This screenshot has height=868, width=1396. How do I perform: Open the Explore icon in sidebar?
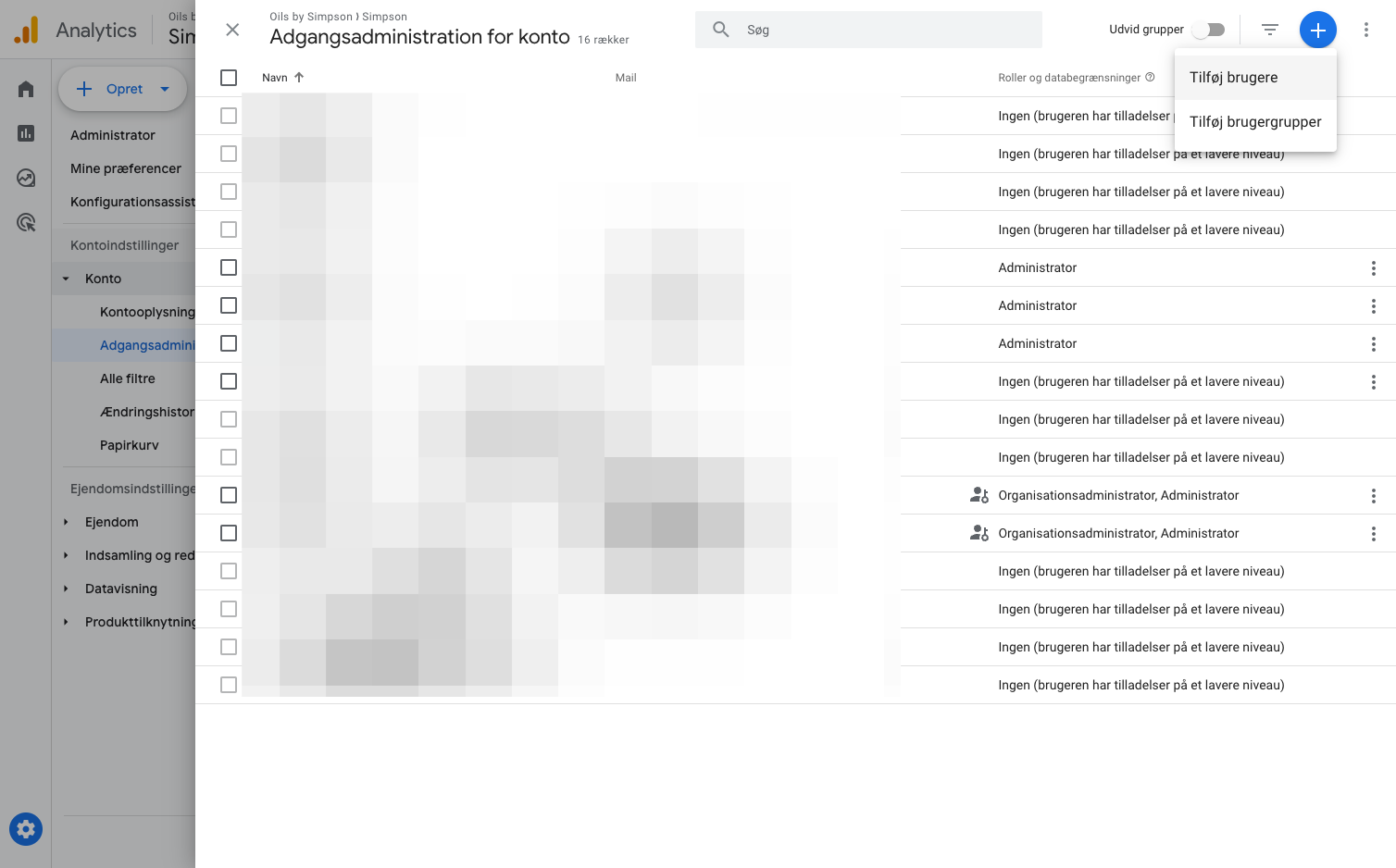coord(26,178)
